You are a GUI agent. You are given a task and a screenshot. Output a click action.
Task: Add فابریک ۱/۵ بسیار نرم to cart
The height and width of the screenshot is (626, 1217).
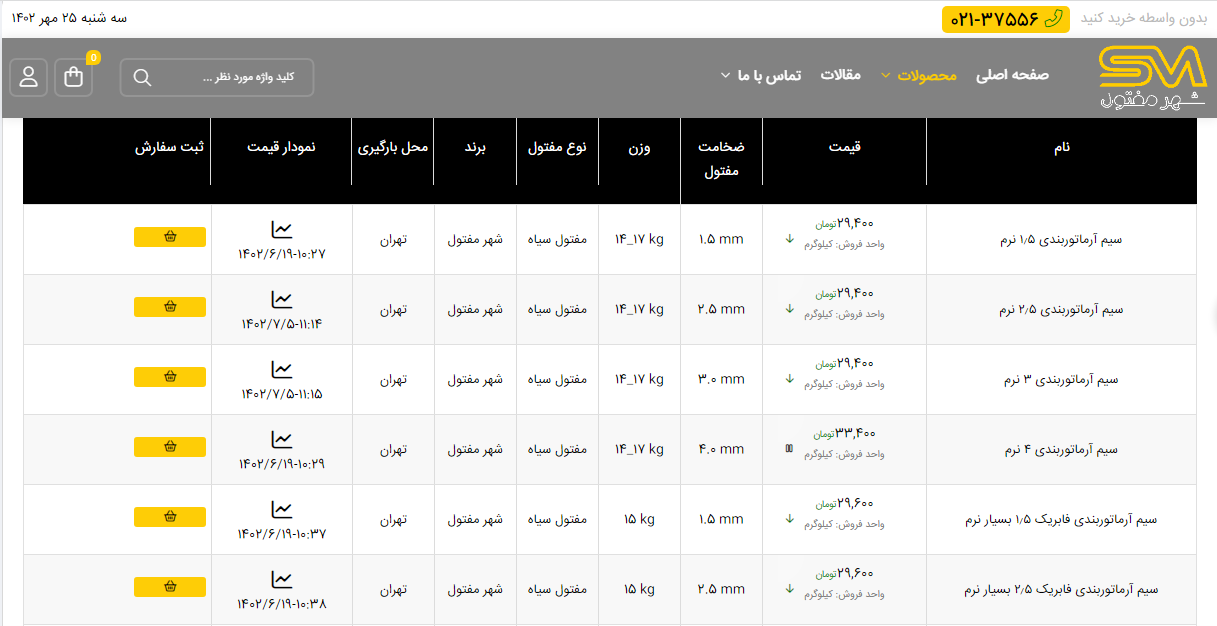(x=170, y=517)
